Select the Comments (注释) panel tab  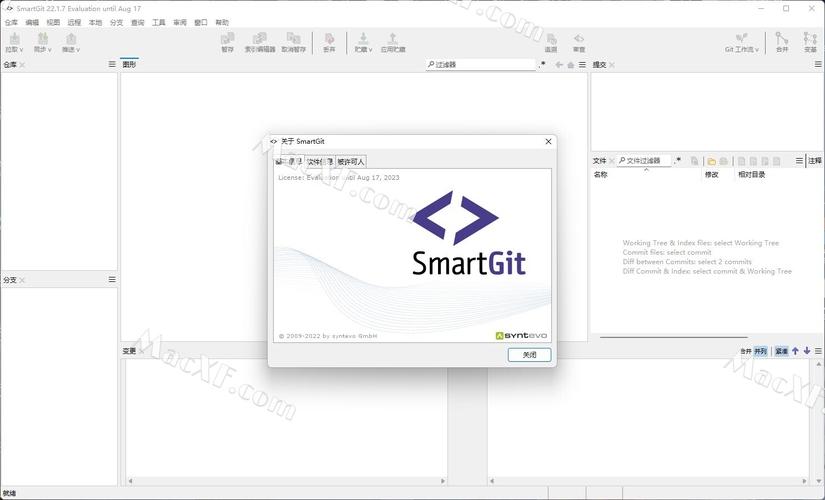pyautogui.click(x=815, y=161)
